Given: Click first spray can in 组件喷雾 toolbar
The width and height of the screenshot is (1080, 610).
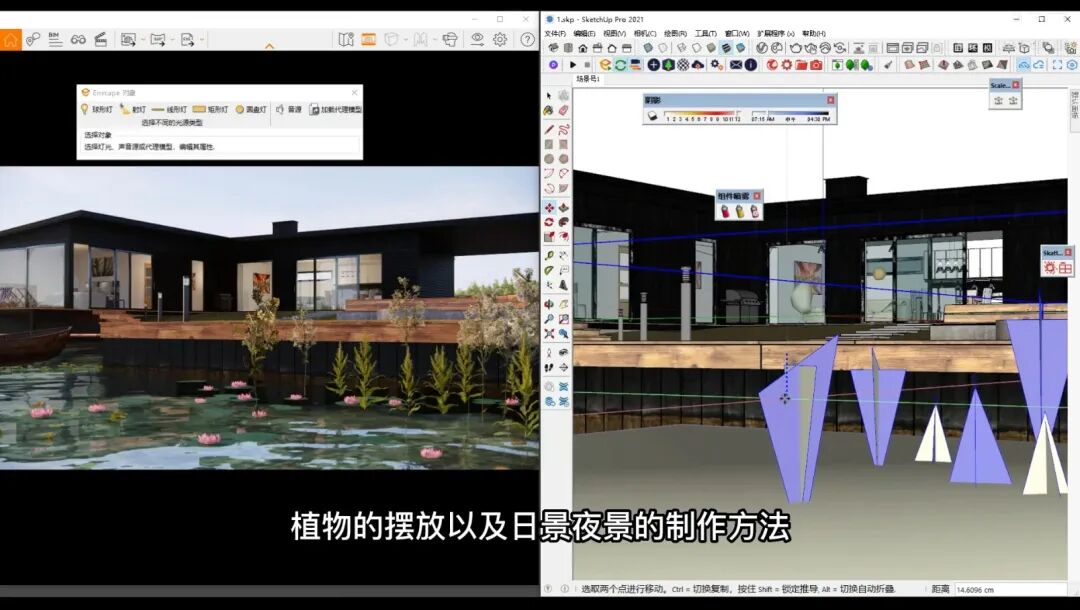Looking at the screenshot, I should 725,211.
